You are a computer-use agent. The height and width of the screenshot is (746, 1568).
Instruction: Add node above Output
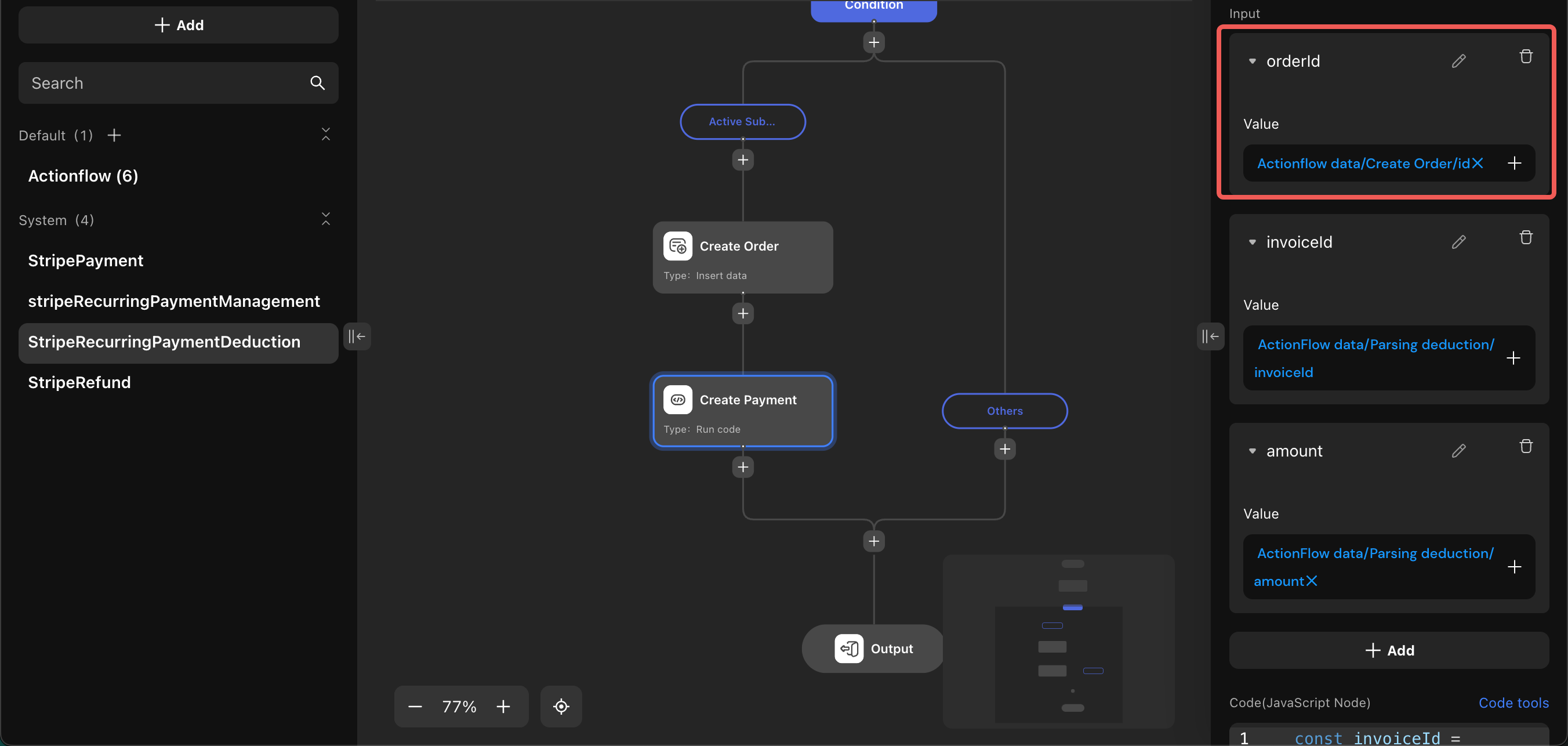pyautogui.click(x=873, y=541)
